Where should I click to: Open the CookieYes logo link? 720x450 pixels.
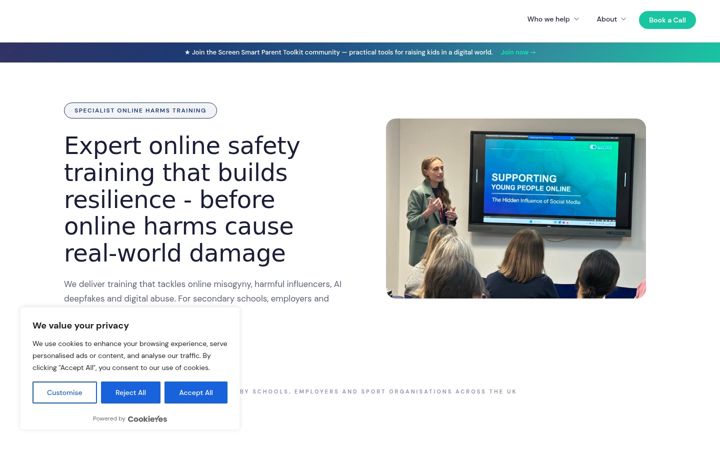(147, 419)
